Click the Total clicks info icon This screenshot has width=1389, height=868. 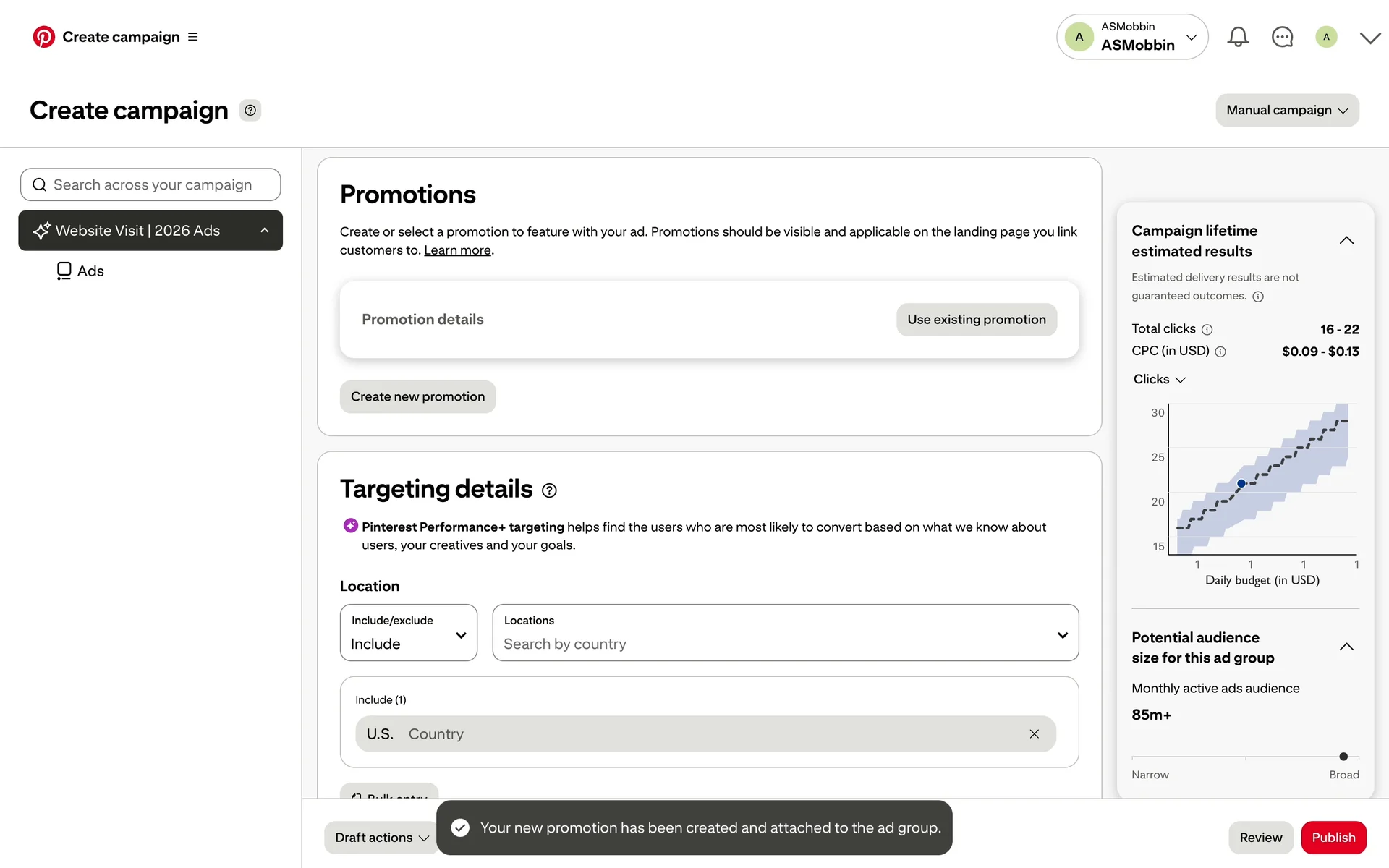point(1207,330)
